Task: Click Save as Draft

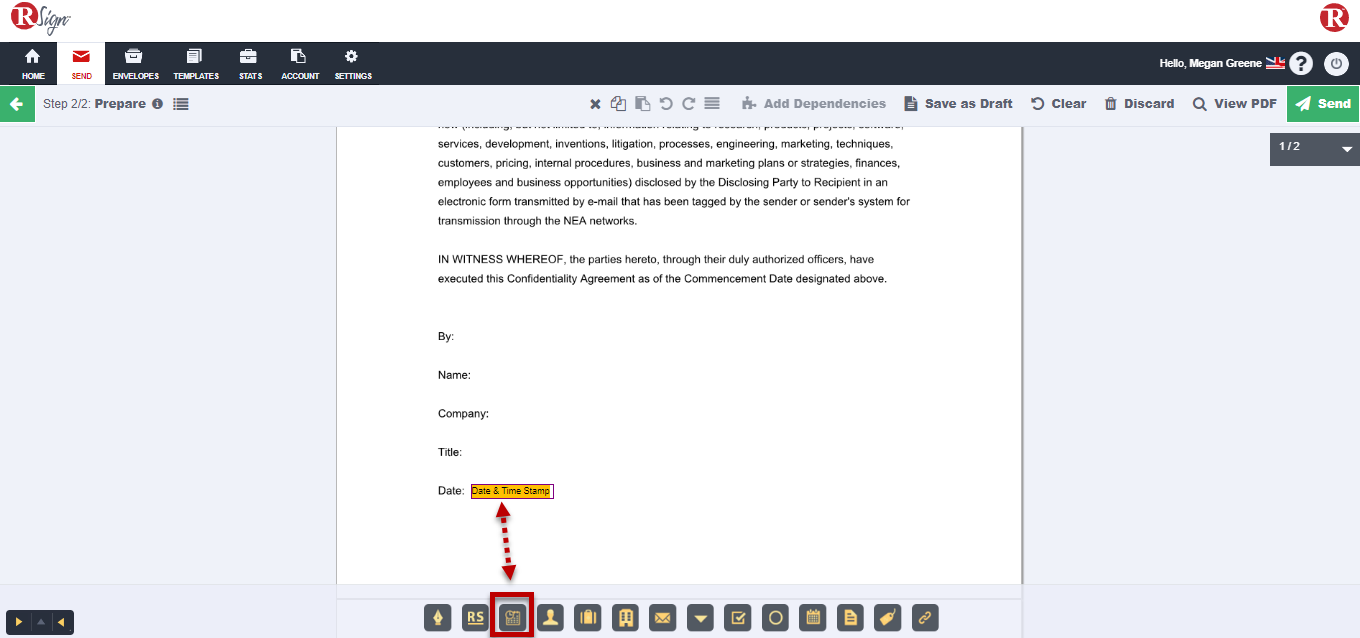Action: point(958,104)
